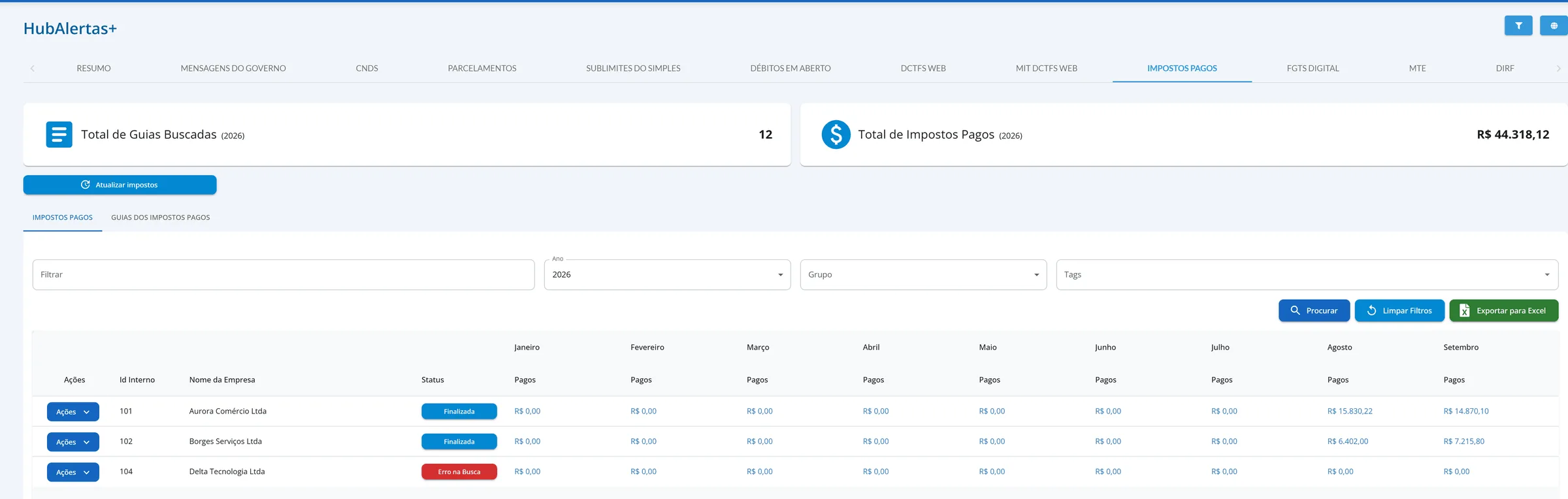Viewport: 1568px width, 499px height.
Task: Click Setembro value R$ 14.870,10
Action: tap(1466, 411)
